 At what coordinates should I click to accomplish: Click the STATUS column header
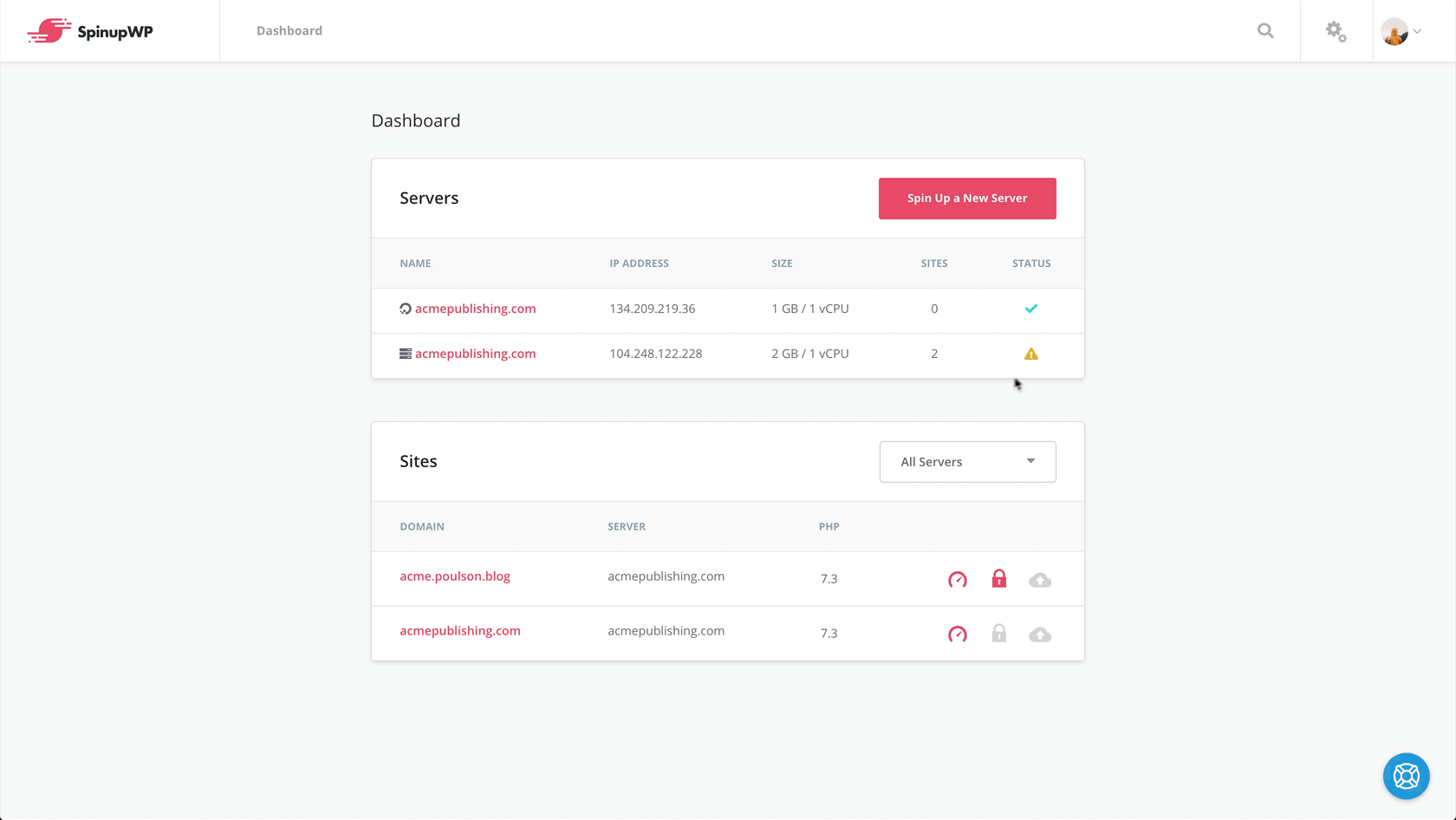point(1031,264)
